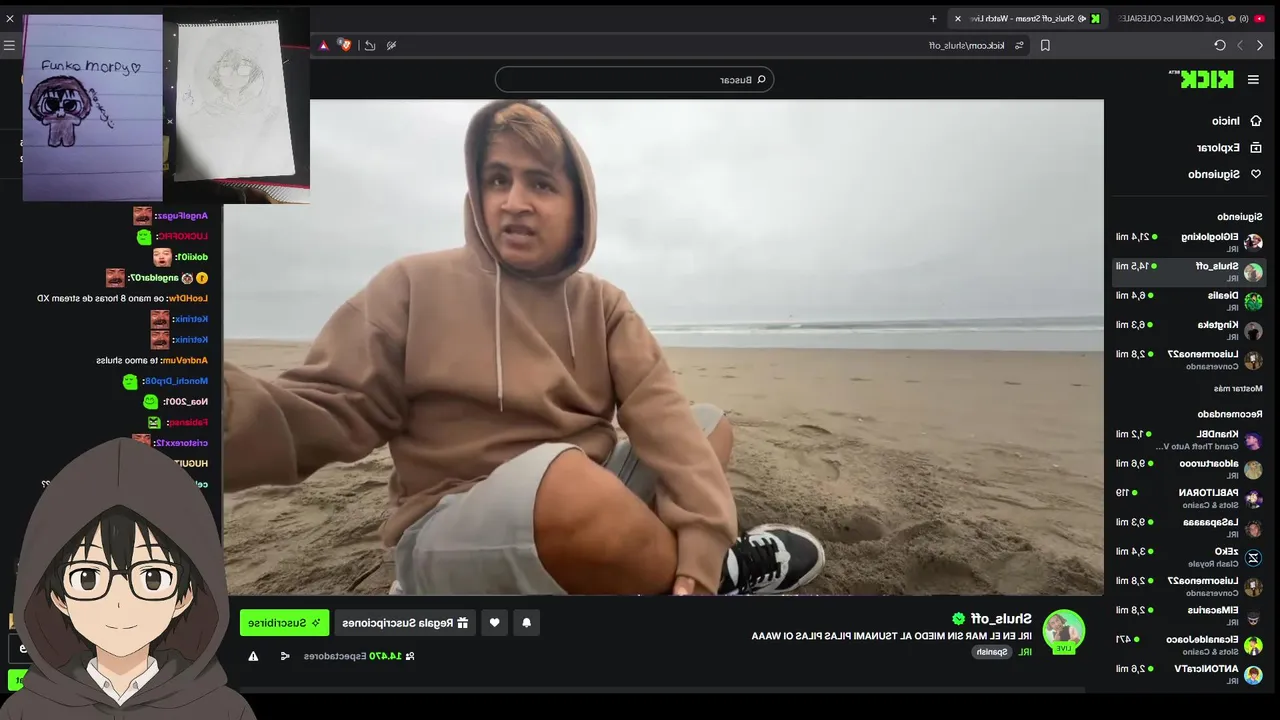This screenshot has width=1280, height=720.
Task: Select Shuls_off in following list
Action: [1189, 271]
